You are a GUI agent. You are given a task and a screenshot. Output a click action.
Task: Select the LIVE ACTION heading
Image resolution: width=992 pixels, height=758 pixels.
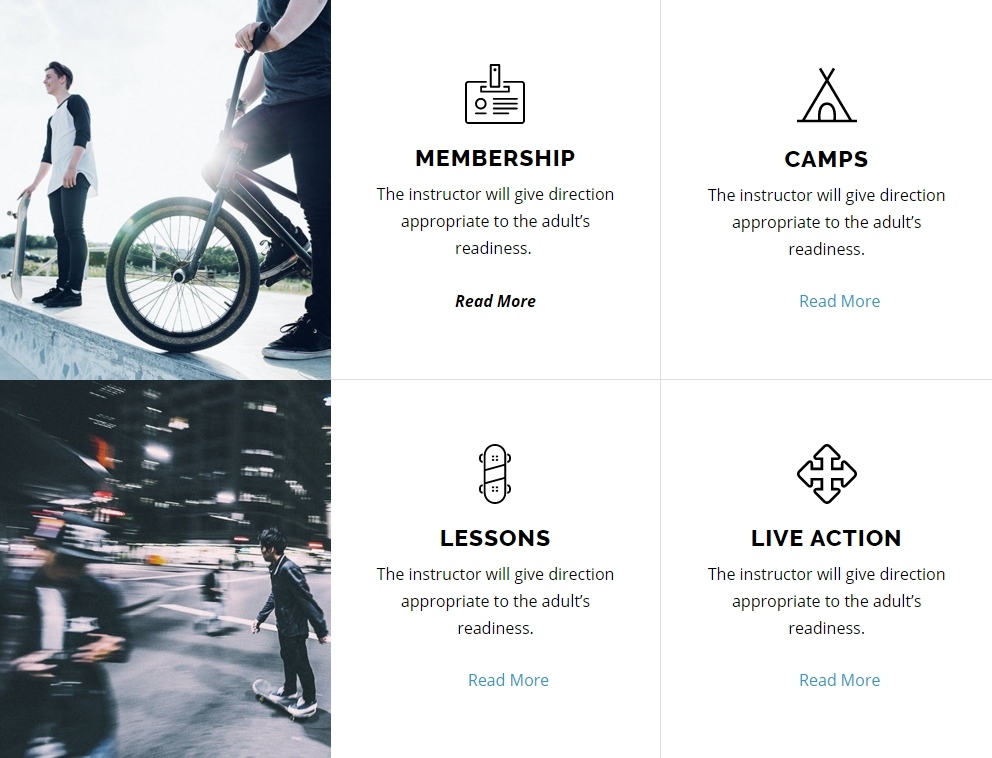pos(826,538)
